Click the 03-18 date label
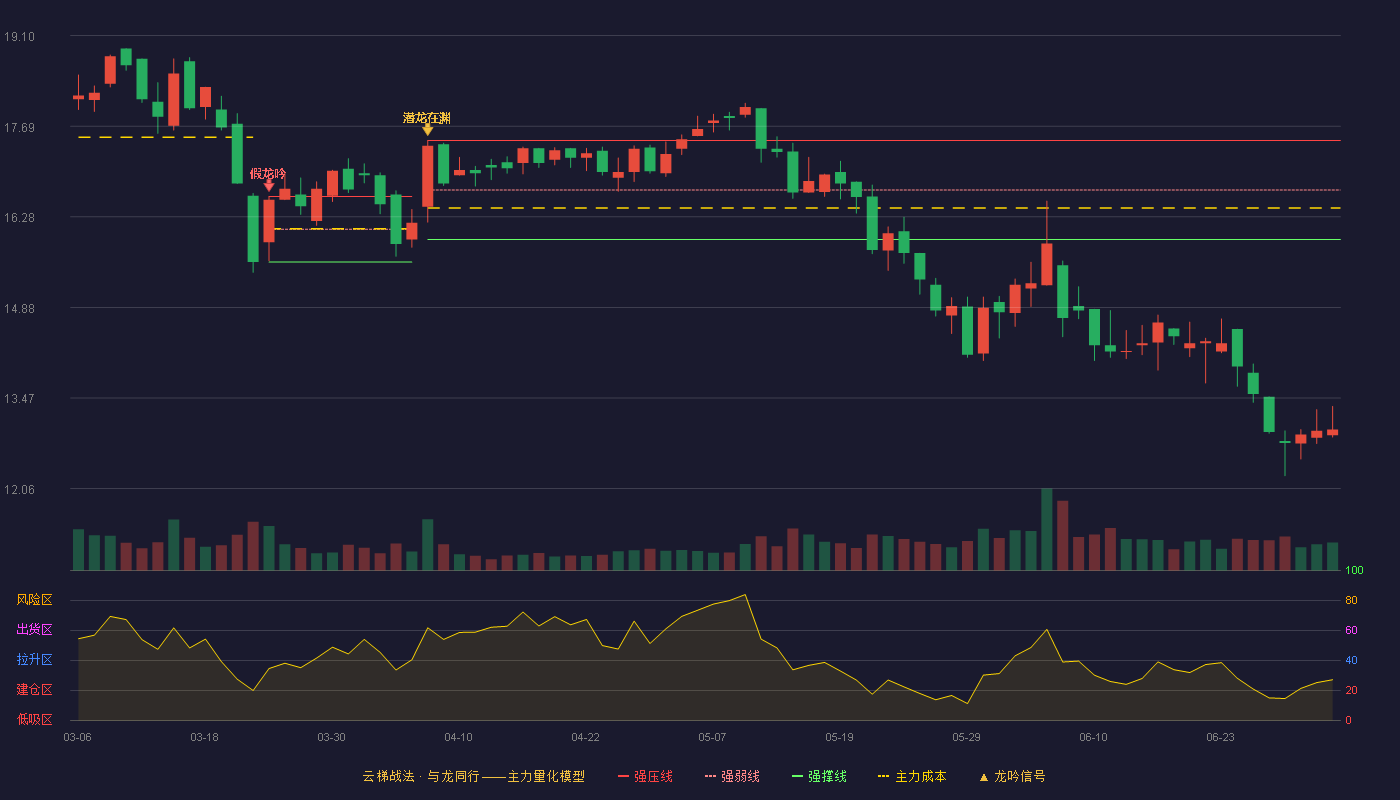Image resolution: width=1400 pixels, height=800 pixels. 204,737
